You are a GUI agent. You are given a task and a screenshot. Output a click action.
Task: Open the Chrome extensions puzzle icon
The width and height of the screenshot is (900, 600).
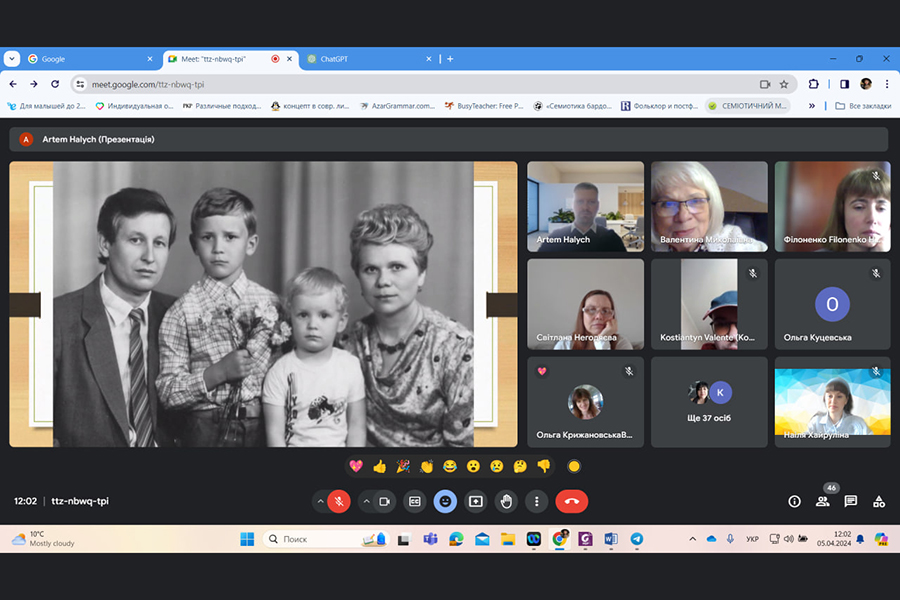[813, 84]
